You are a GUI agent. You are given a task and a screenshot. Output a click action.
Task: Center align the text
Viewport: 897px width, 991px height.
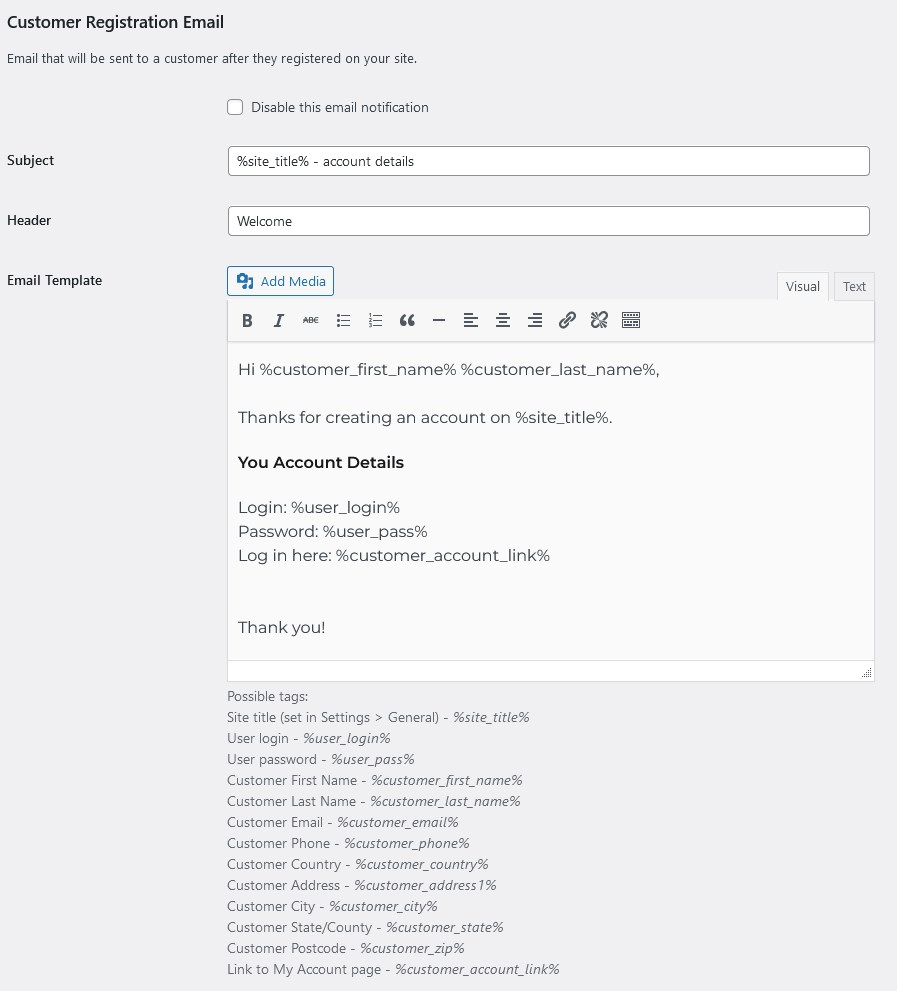(x=503, y=320)
